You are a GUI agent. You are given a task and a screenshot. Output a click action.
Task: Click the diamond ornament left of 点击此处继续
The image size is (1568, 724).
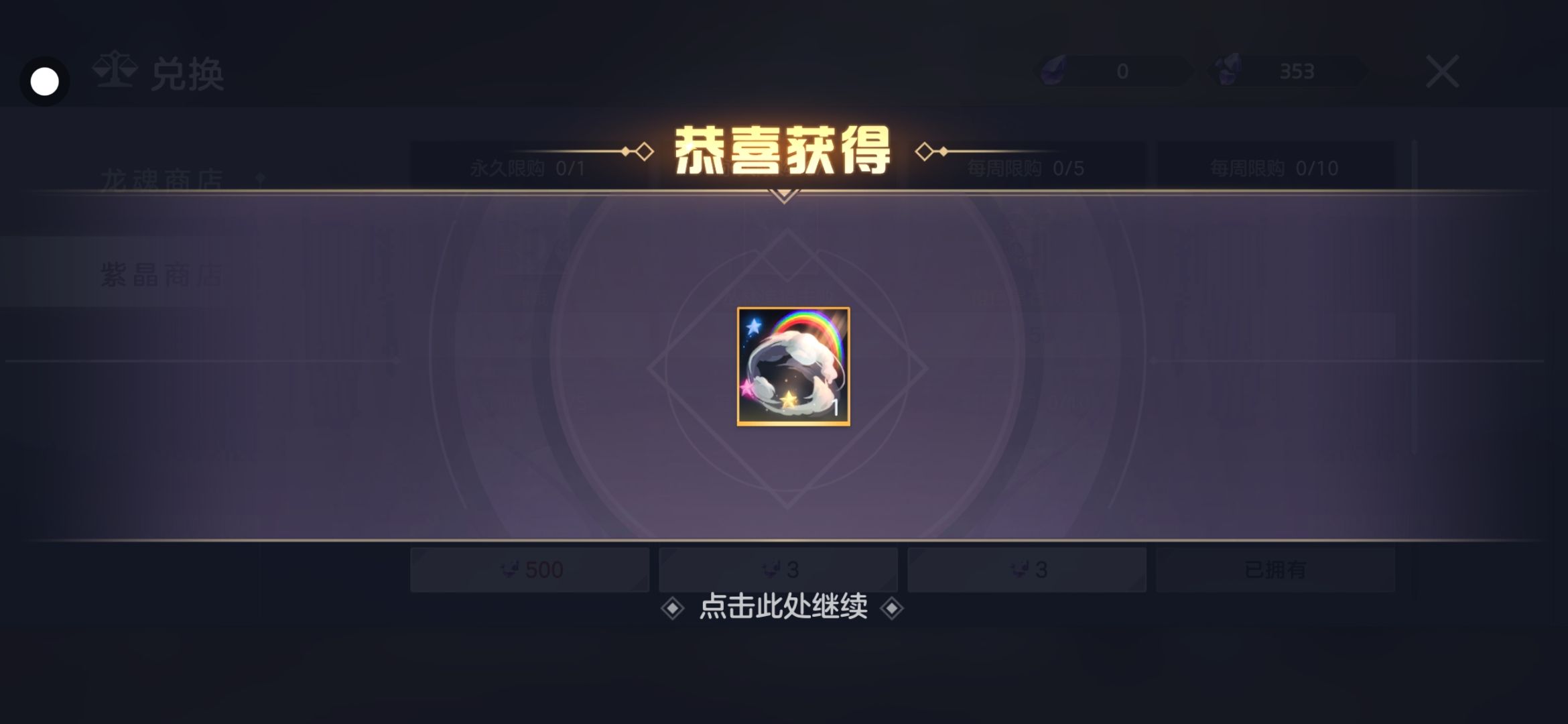click(672, 609)
